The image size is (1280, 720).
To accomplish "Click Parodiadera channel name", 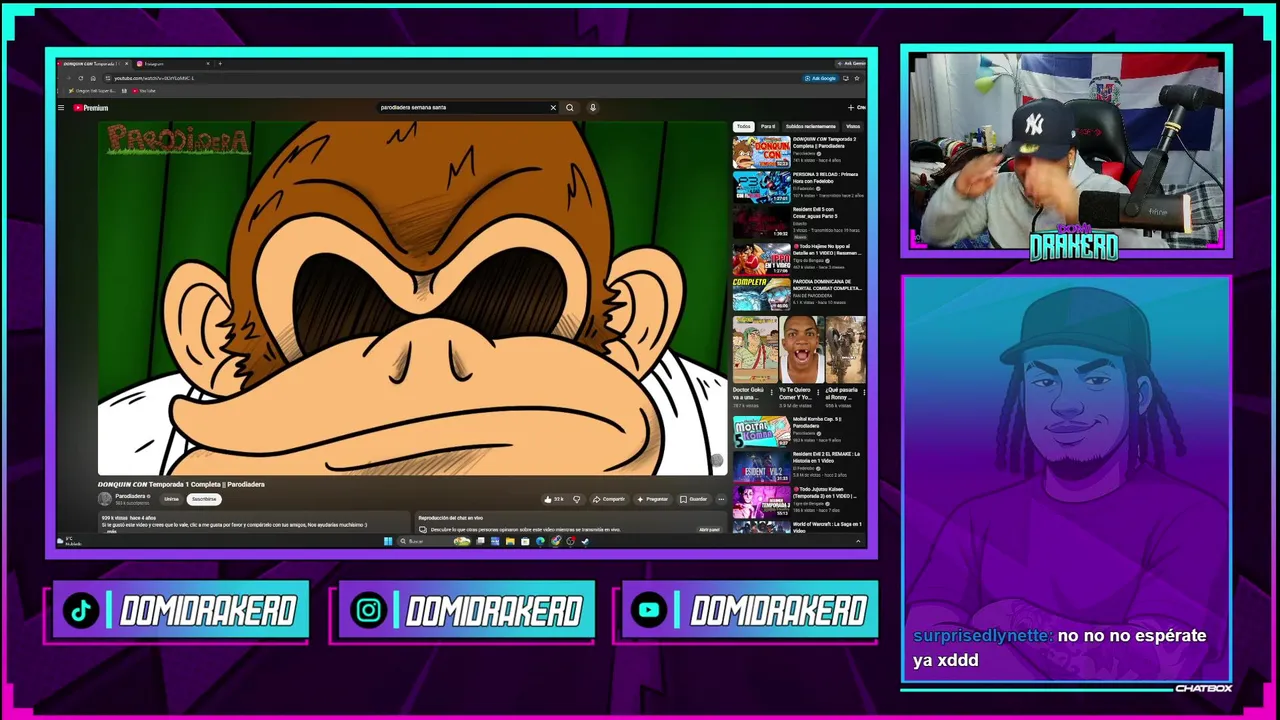I will (x=130, y=496).
